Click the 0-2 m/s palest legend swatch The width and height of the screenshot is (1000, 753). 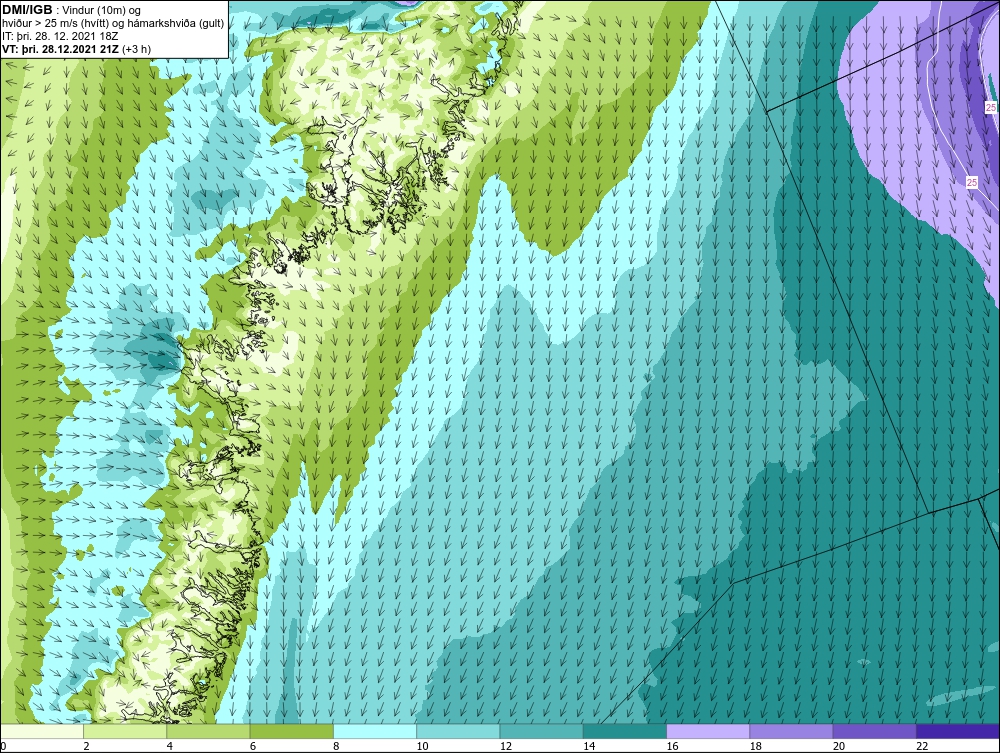(x=42, y=731)
